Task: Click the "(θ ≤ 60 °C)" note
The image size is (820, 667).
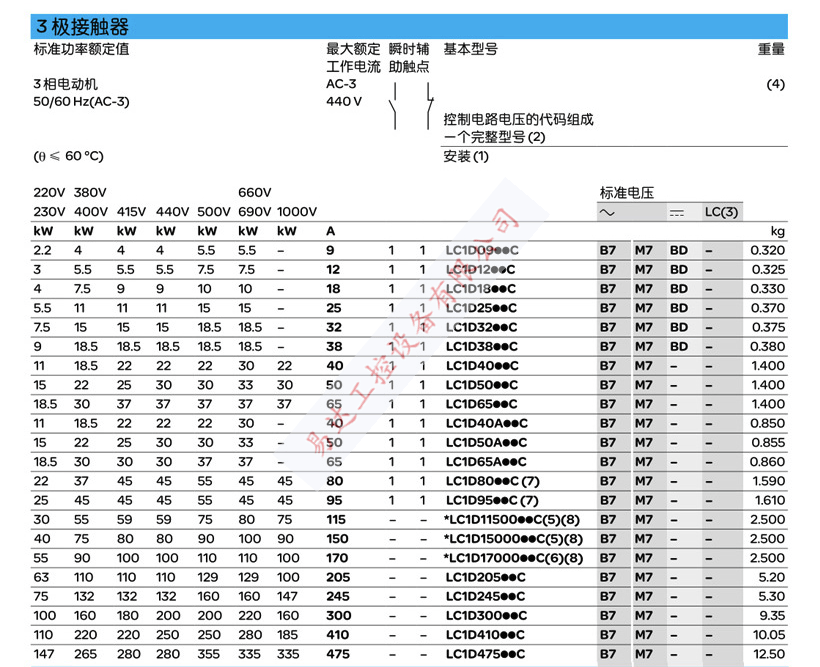Action: click(x=69, y=156)
